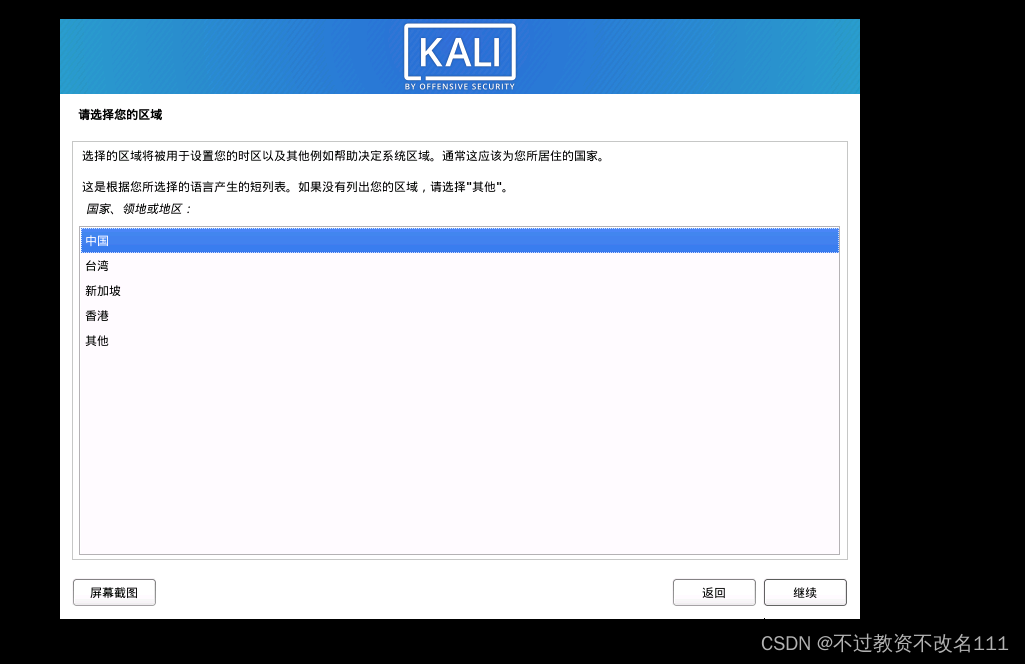This screenshot has width=1025, height=664.
Task: Go back with the 返回 button
Action: (x=714, y=592)
